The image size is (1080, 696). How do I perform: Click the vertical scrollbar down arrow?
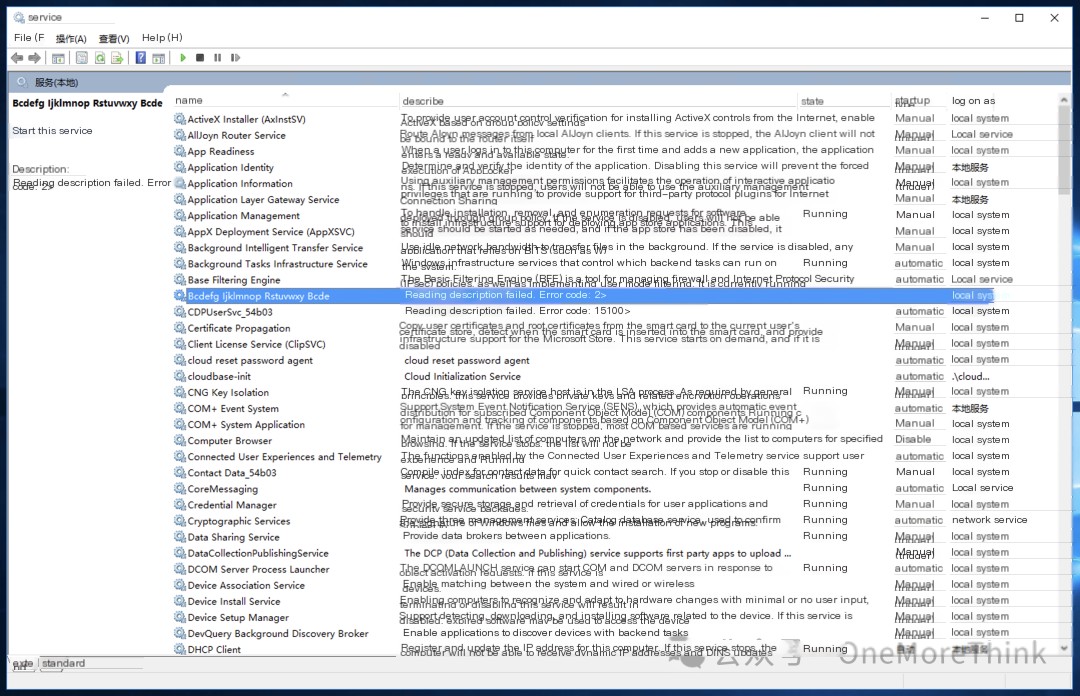tap(1063, 648)
